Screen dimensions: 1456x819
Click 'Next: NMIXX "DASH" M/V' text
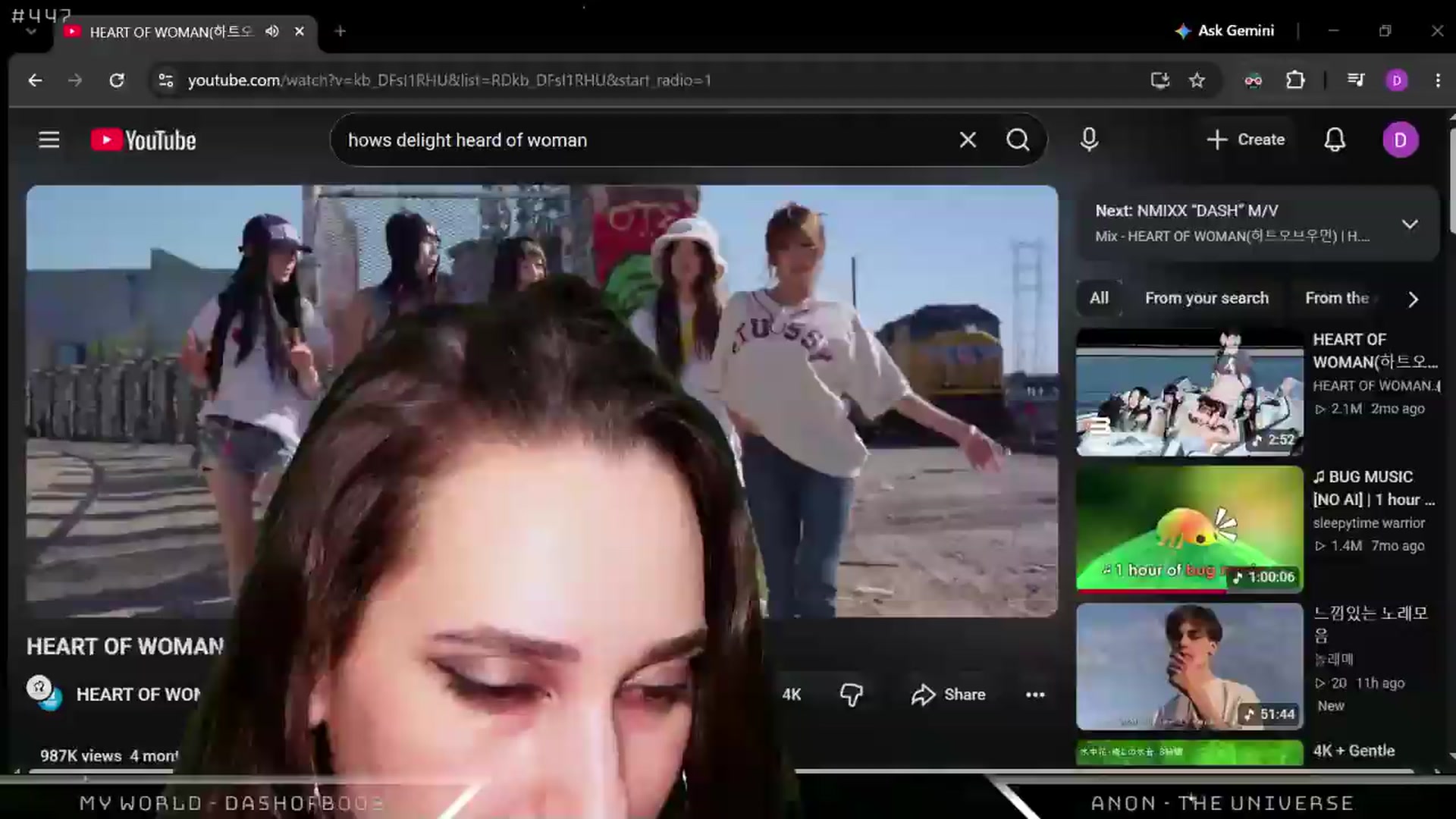click(1186, 211)
